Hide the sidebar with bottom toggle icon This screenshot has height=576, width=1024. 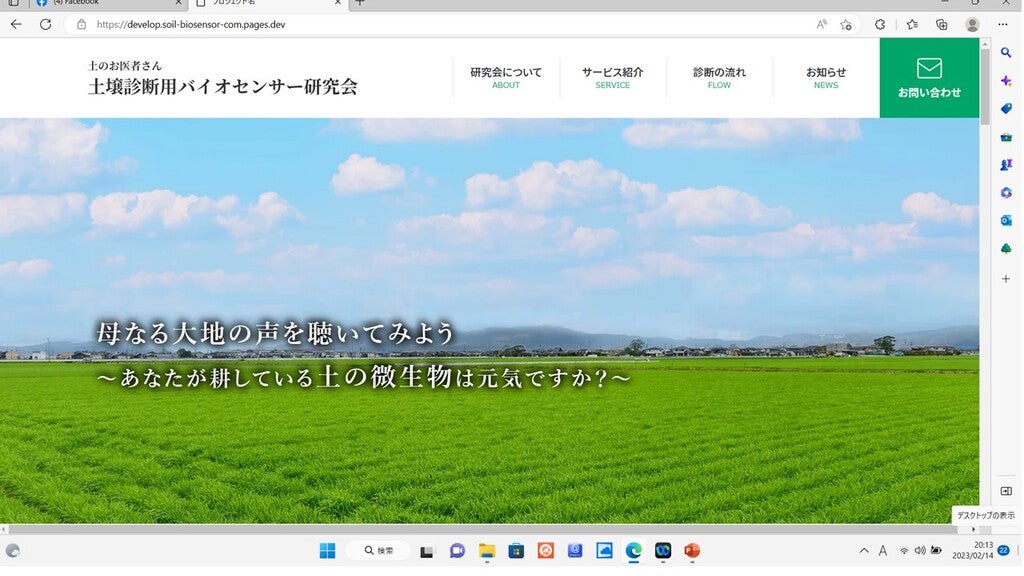pos(1006,491)
